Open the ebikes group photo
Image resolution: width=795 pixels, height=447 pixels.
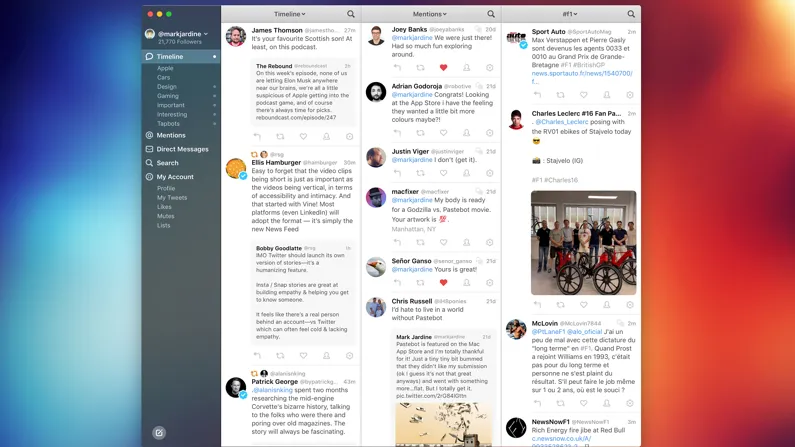(x=584, y=243)
